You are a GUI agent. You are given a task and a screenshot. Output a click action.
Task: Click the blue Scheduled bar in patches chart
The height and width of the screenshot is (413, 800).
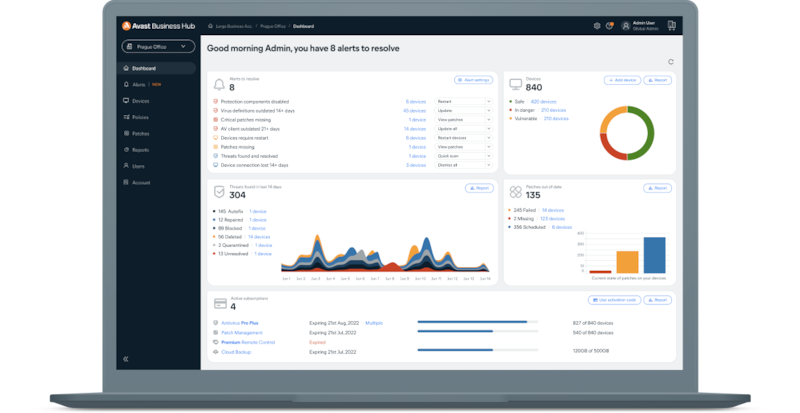click(655, 255)
